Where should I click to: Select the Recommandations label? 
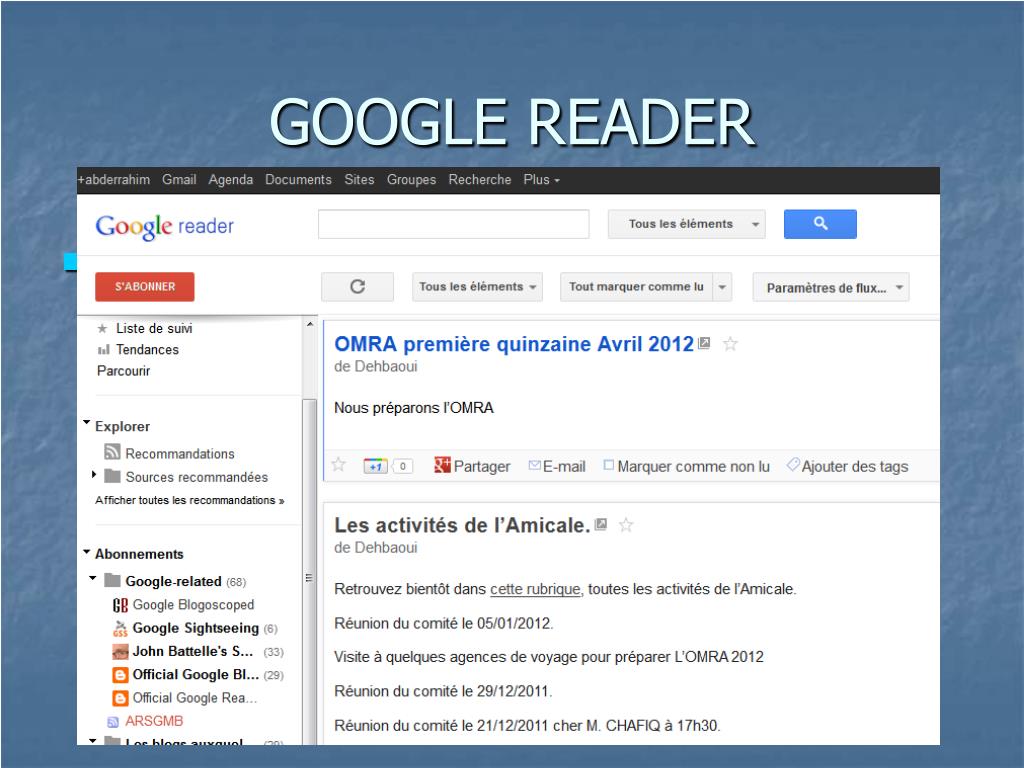point(180,454)
